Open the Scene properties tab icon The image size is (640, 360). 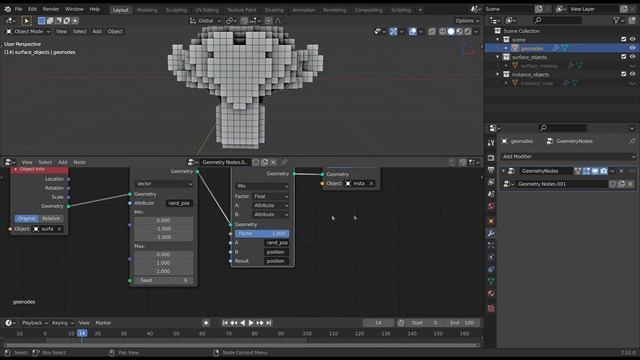click(491, 194)
